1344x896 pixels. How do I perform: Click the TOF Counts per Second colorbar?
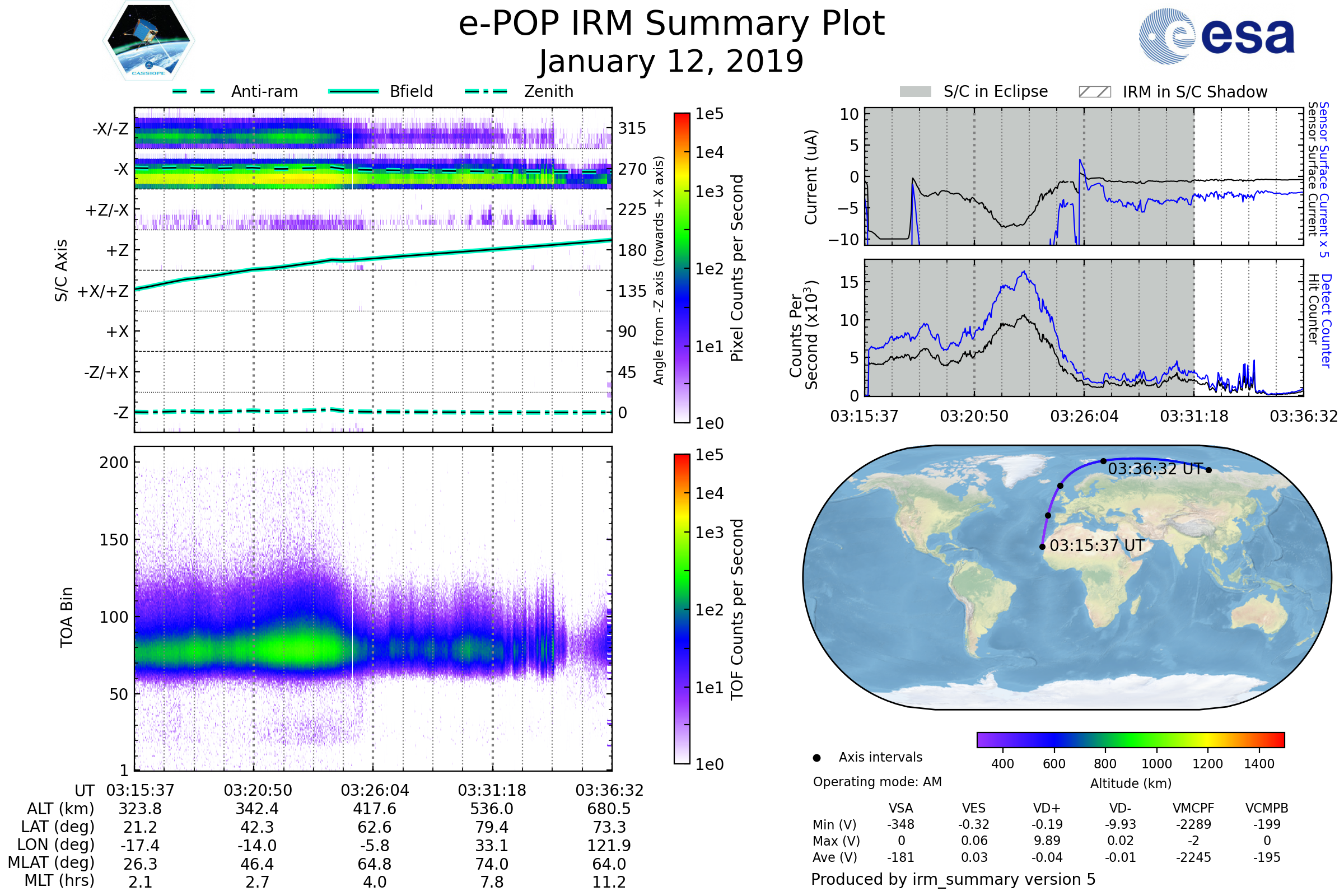coord(682,609)
